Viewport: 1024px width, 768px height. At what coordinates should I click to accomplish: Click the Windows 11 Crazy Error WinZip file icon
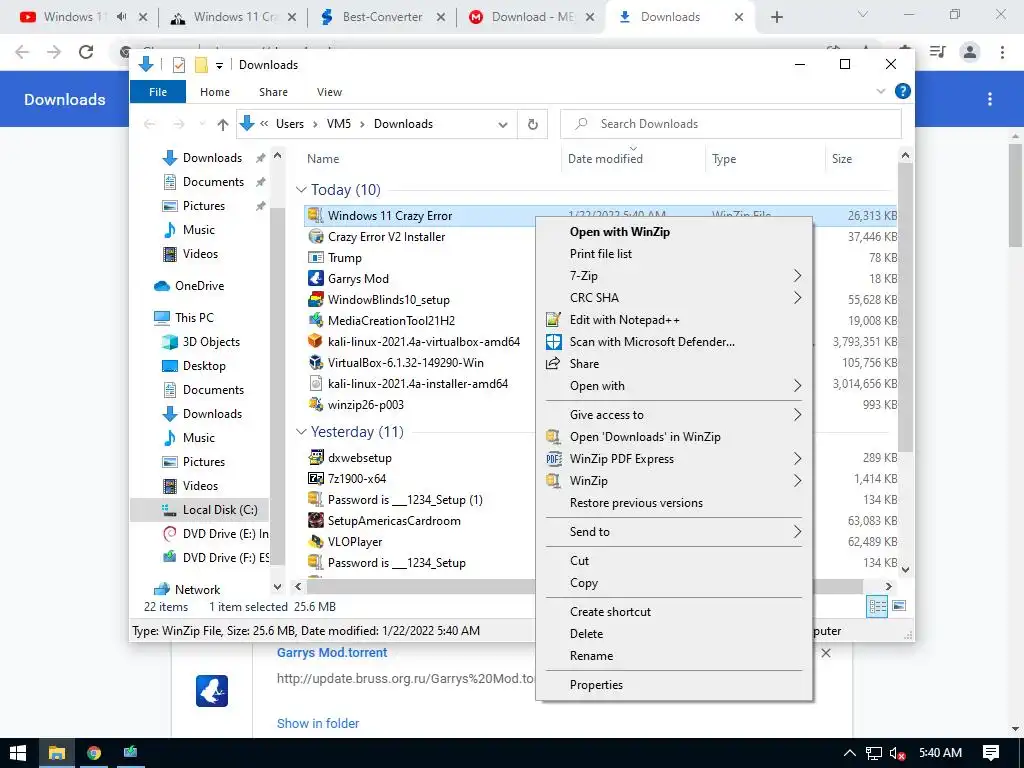click(315, 215)
